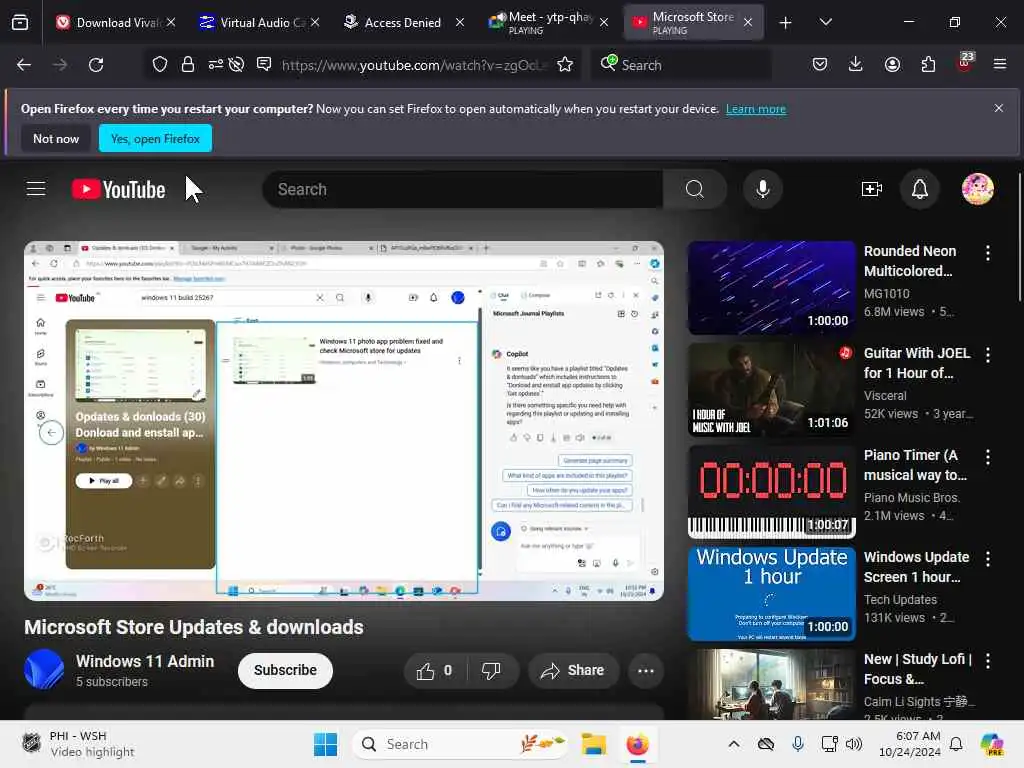Click Not now on Firefox prompt
Screen dimensions: 1024x768
[56, 138]
